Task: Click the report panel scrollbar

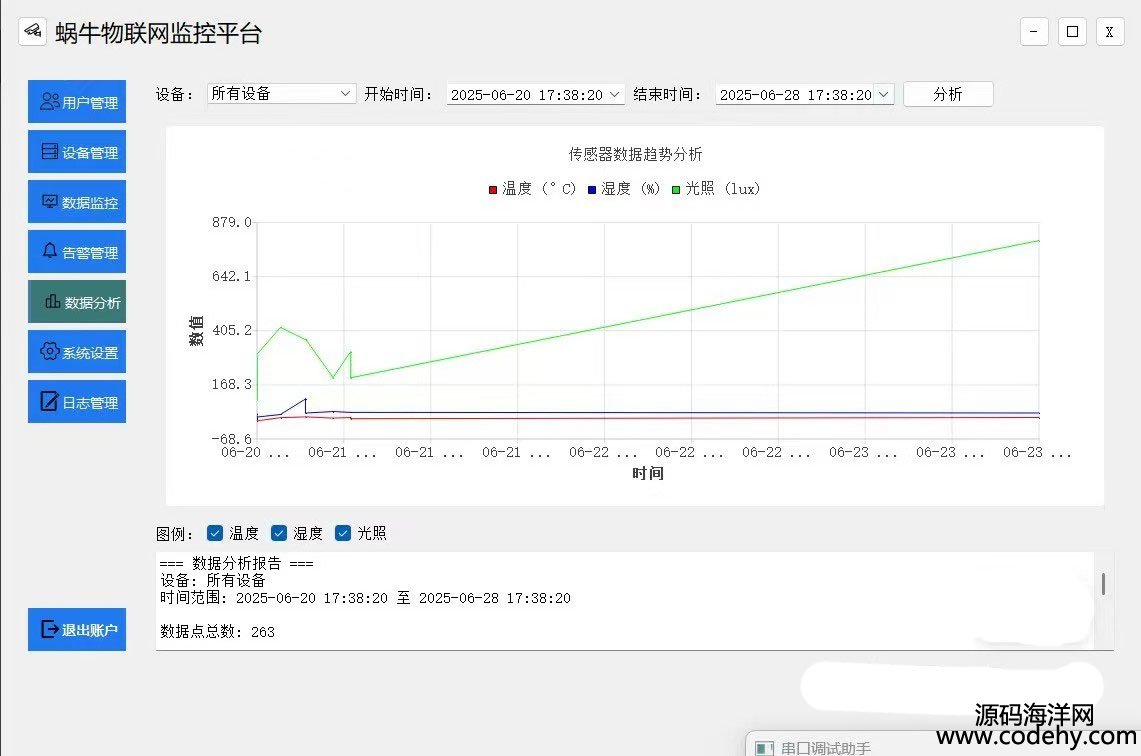Action: [1103, 584]
